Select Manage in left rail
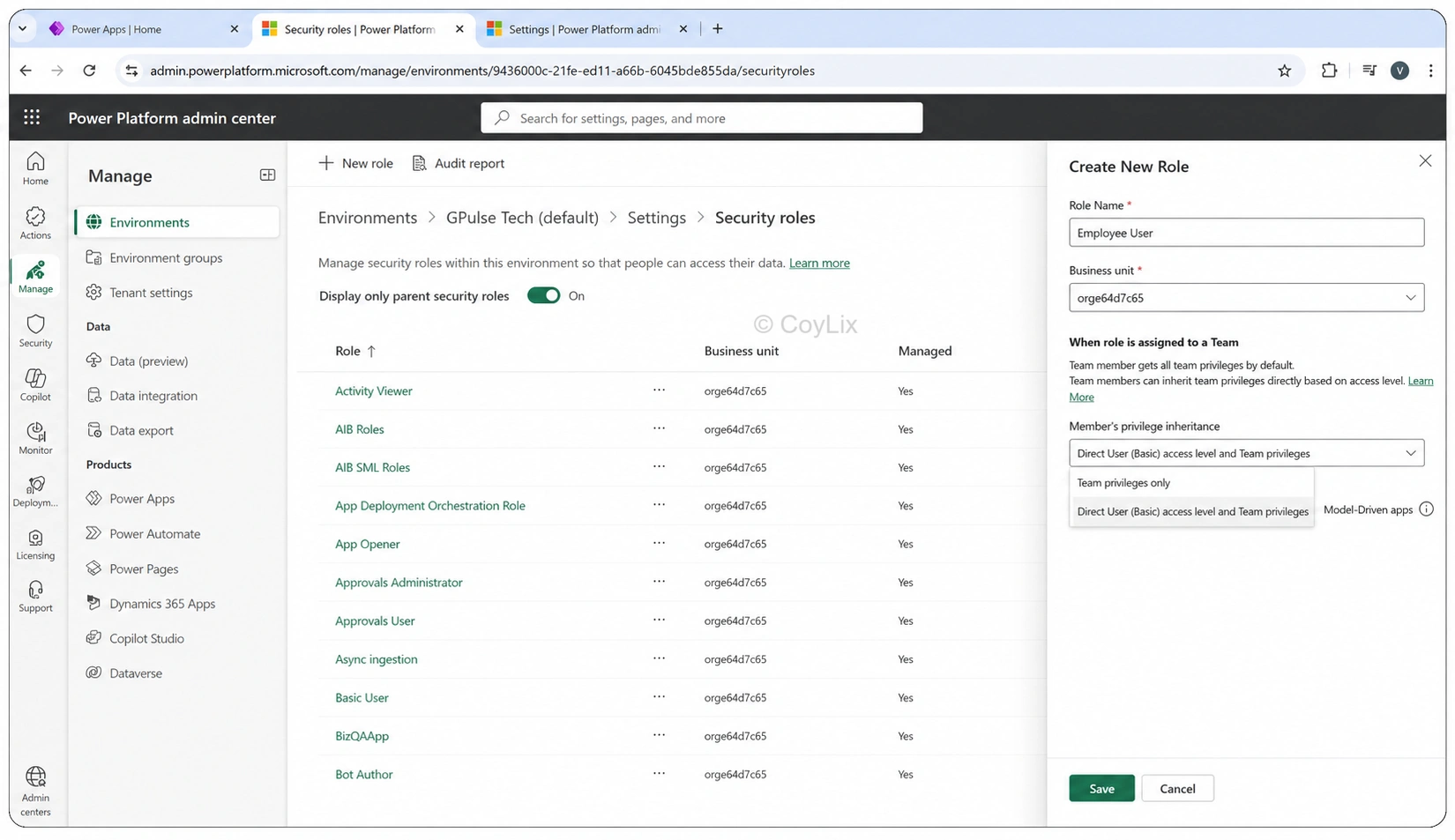 pyautogui.click(x=35, y=277)
